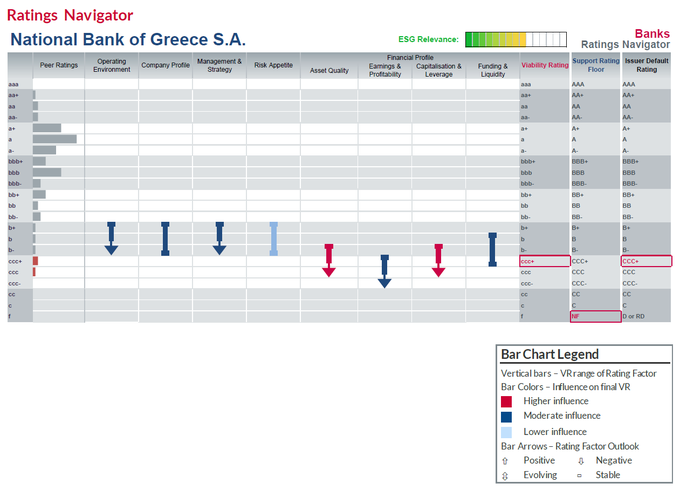Select the highlighted CCC+ Issuer Default Rating box
680x490 pixels.
tap(646, 261)
